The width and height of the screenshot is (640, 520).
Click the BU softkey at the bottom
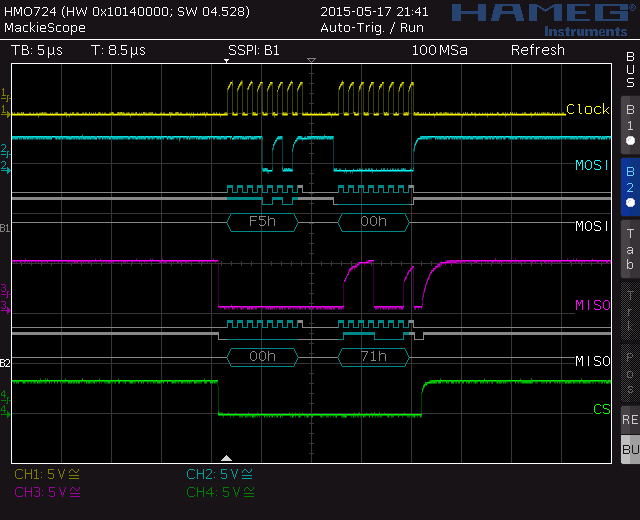(630, 449)
